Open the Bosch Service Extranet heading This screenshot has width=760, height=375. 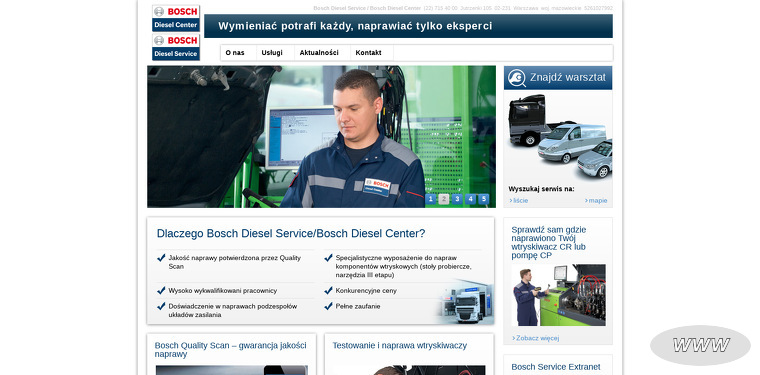(x=555, y=367)
